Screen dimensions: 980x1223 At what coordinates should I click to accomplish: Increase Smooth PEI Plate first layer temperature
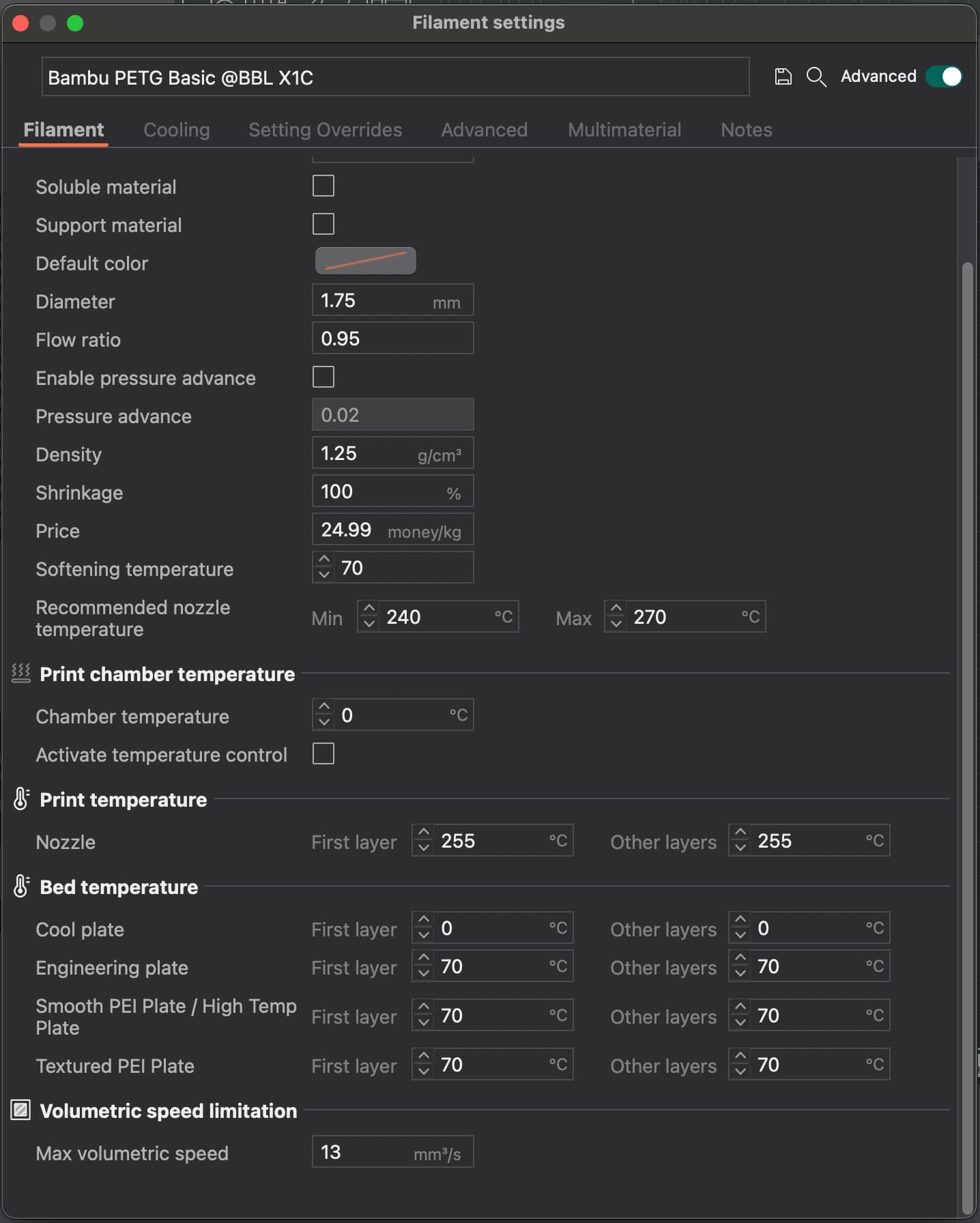pyautogui.click(x=424, y=1007)
